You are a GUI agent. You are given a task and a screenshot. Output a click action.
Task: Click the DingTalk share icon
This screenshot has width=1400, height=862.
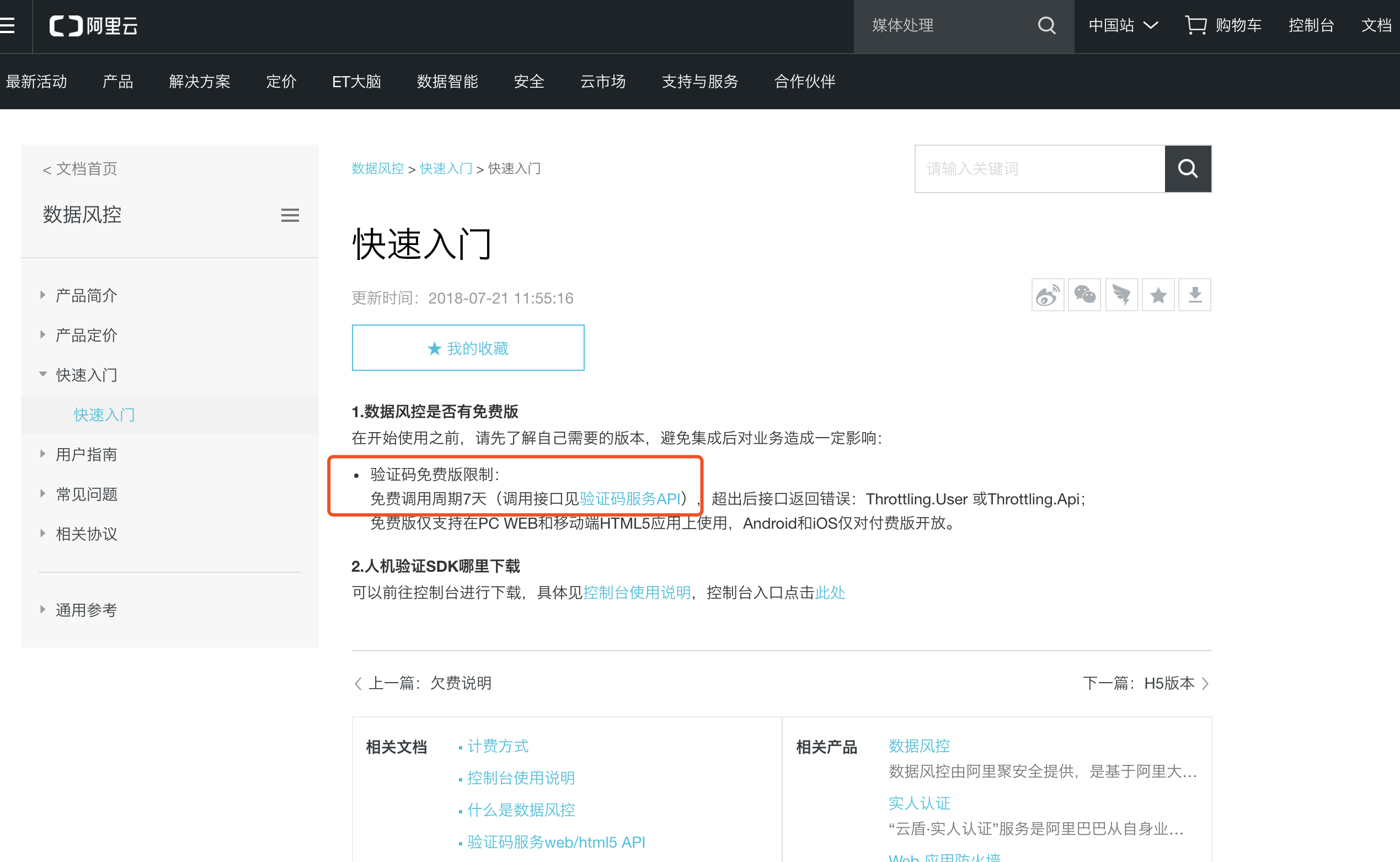click(x=1121, y=295)
